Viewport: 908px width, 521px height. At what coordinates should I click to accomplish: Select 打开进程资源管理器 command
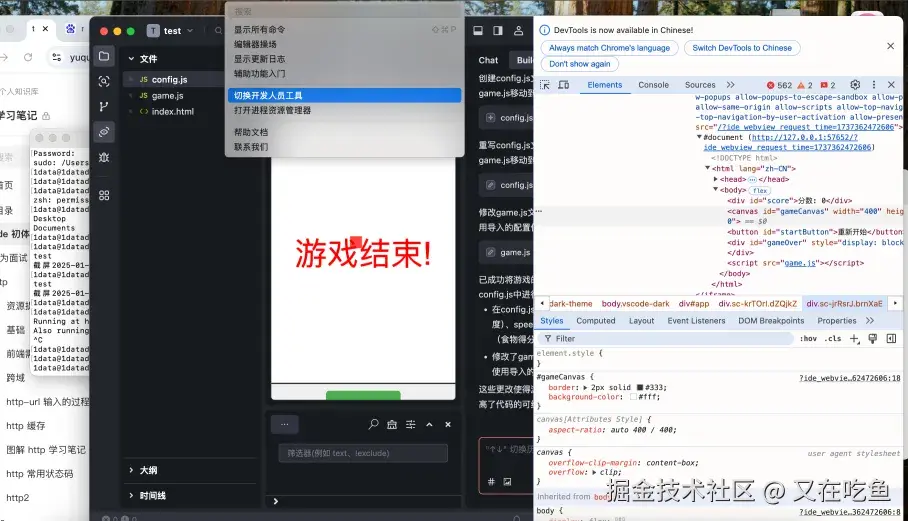345,110
